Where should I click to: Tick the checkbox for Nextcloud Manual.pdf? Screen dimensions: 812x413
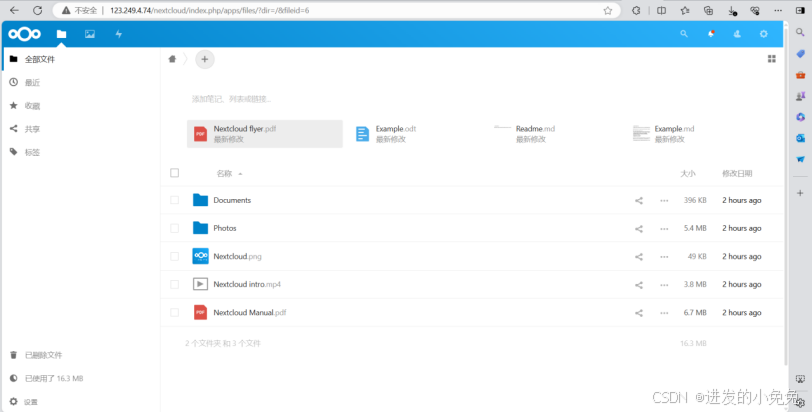(x=175, y=313)
